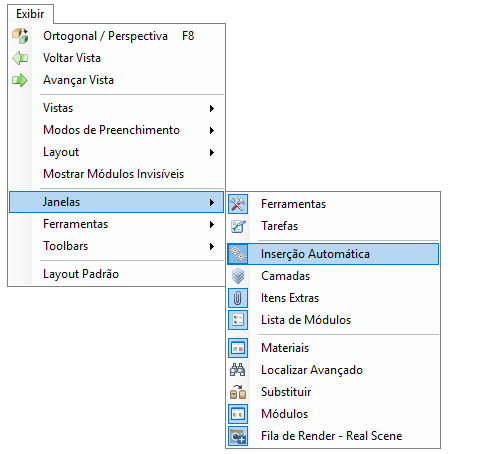Expand the Toolbars submenu arrow
Screen dimensions: 491x454
tap(212, 246)
